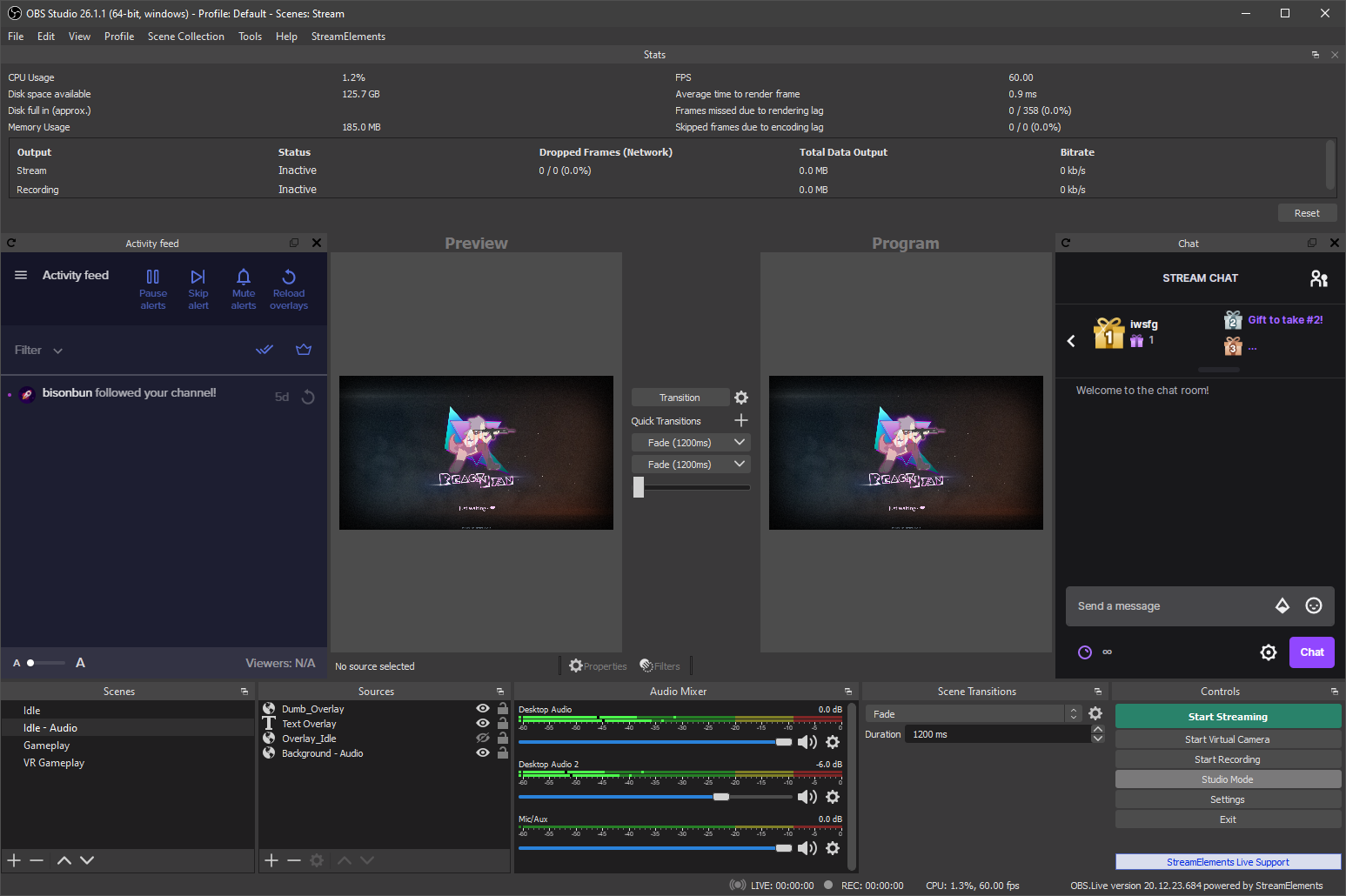Remove selected scene with minus icon
This screenshot has width=1346, height=896.
tap(37, 860)
